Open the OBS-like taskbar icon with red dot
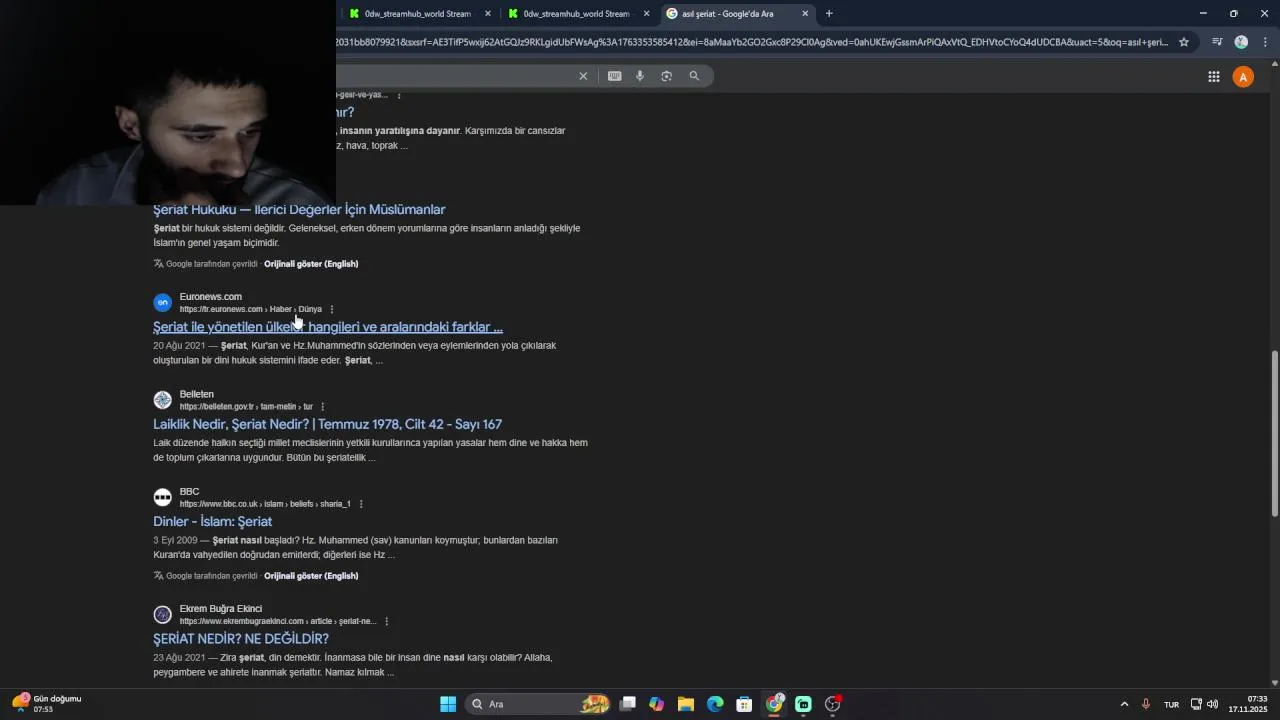Screen dimensions: 1280x720 click(833, 704)
